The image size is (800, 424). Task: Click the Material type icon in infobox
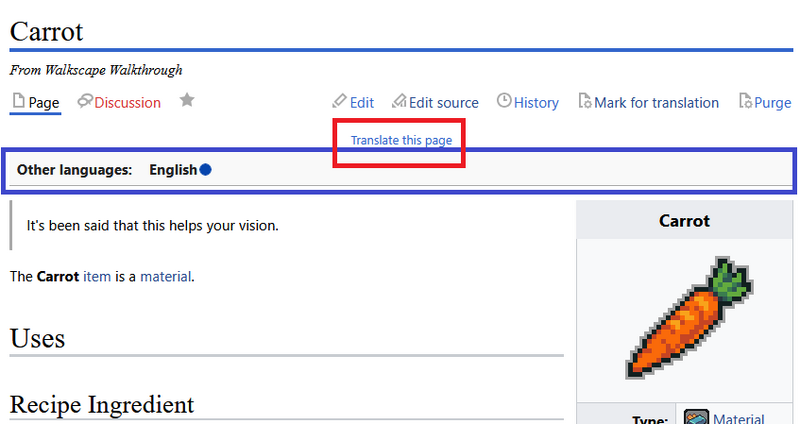pos(696,418)
